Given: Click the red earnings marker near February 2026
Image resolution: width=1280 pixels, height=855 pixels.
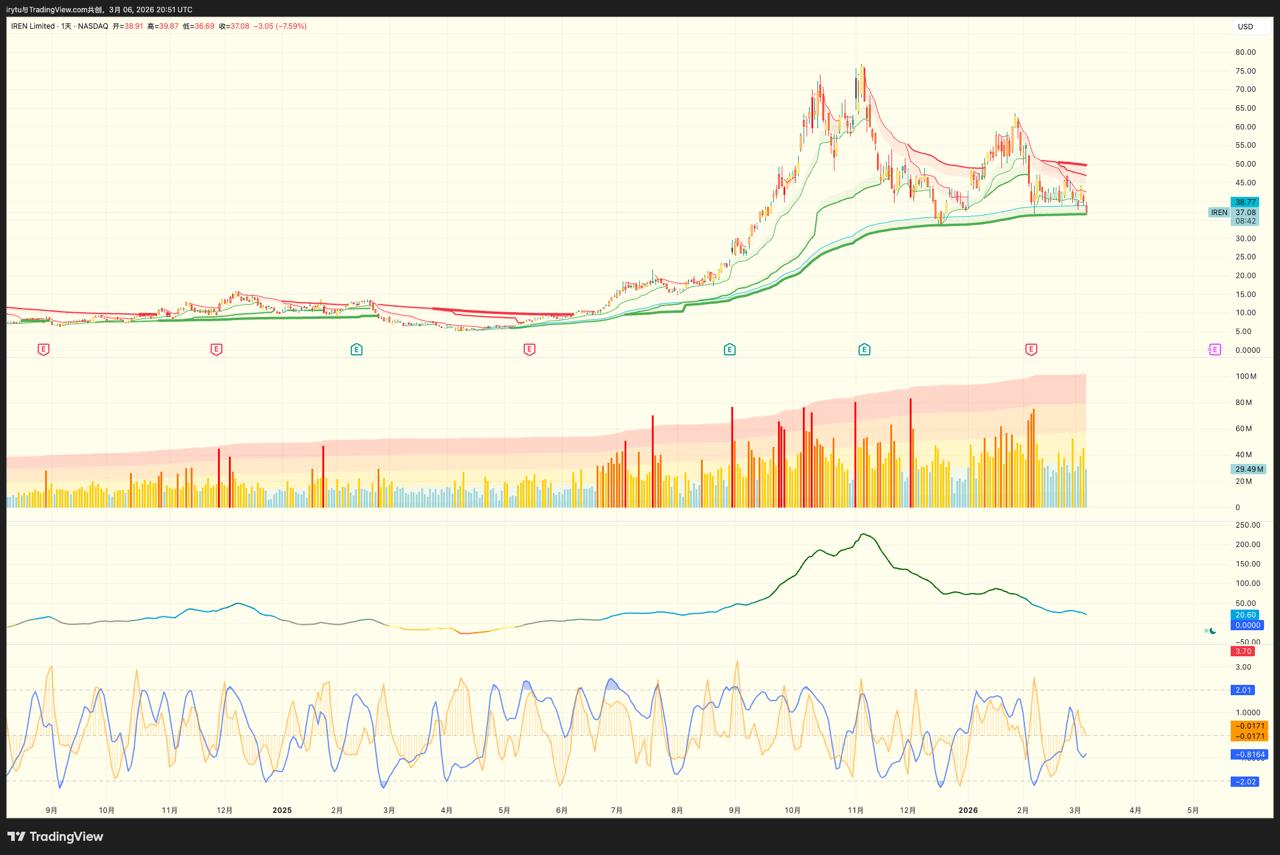Looking at the screenshot, I should point(1030,349).
